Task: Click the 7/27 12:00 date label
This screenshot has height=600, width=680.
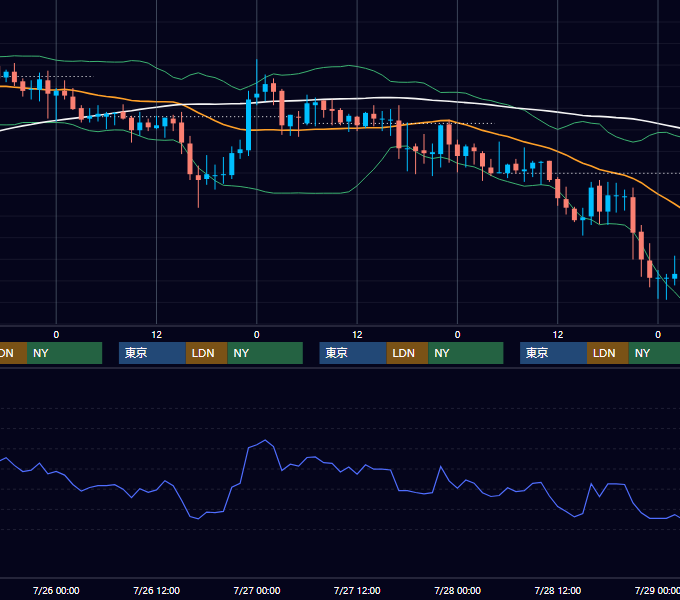Action: click(357, 590)
